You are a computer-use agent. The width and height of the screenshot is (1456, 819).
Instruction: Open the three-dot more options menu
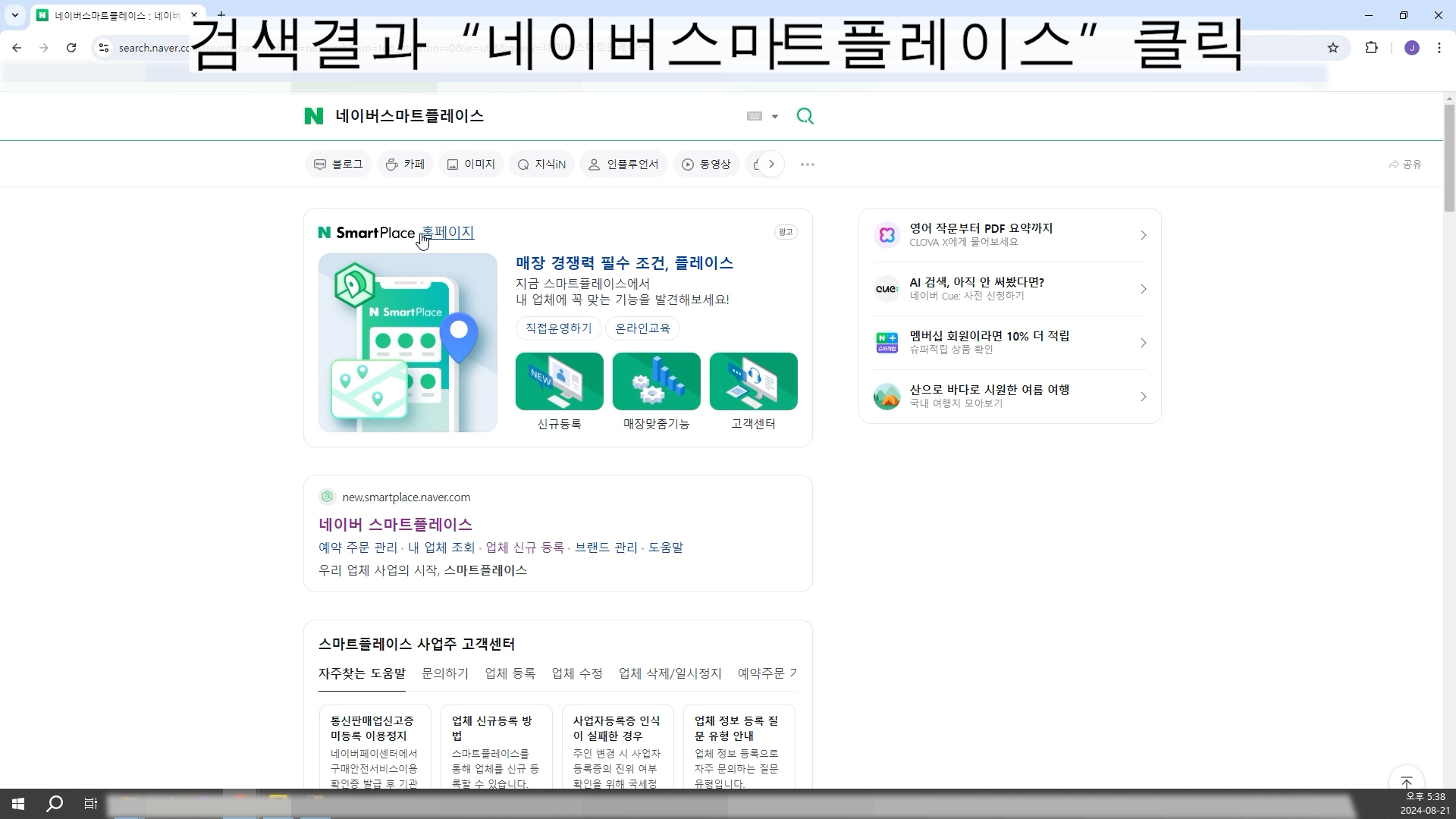pyautogui.click(x=807, y=165)
